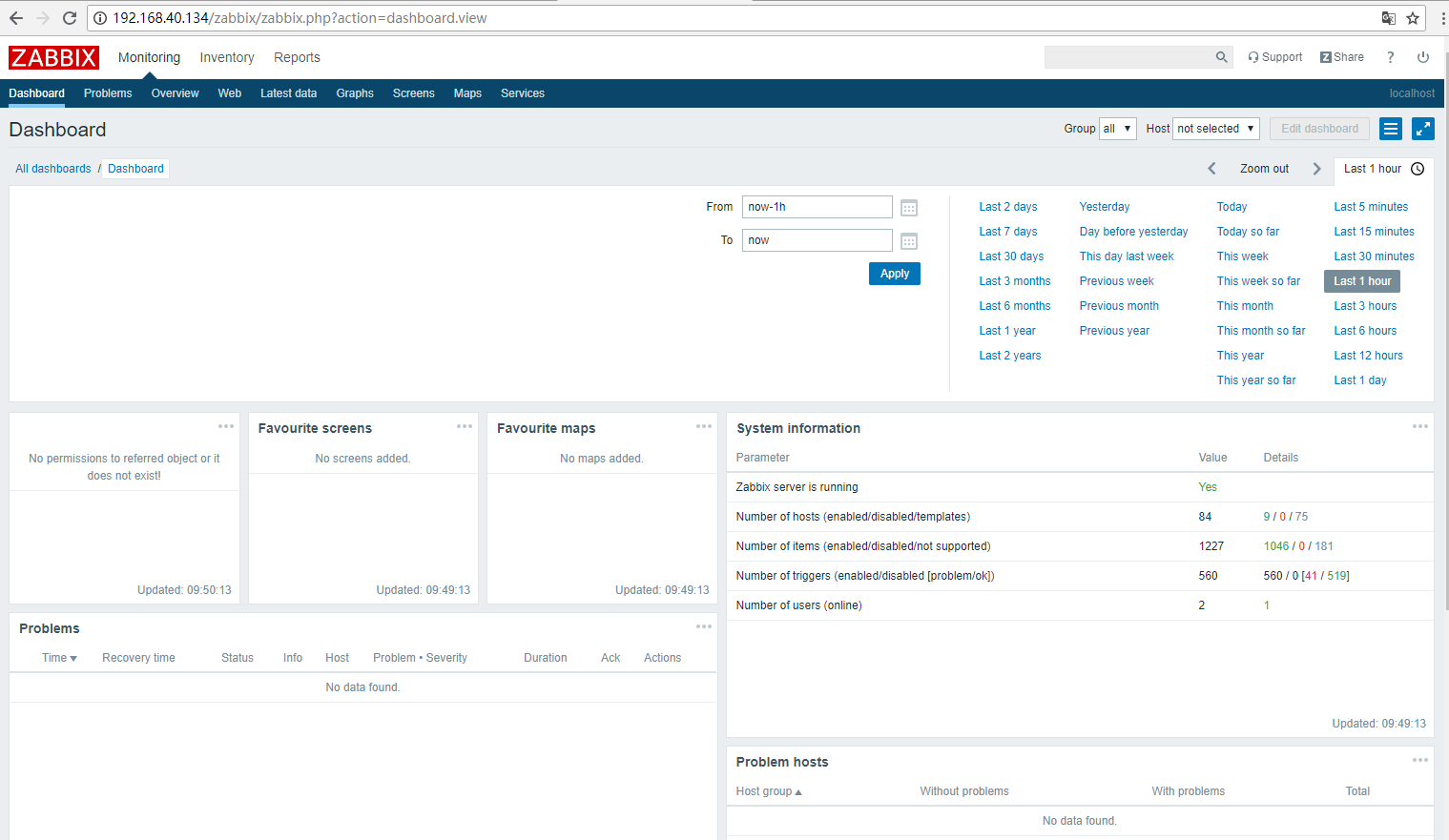Open the Monitoring menu
This screenshot has width=1449, height=840.
(149, 57)
